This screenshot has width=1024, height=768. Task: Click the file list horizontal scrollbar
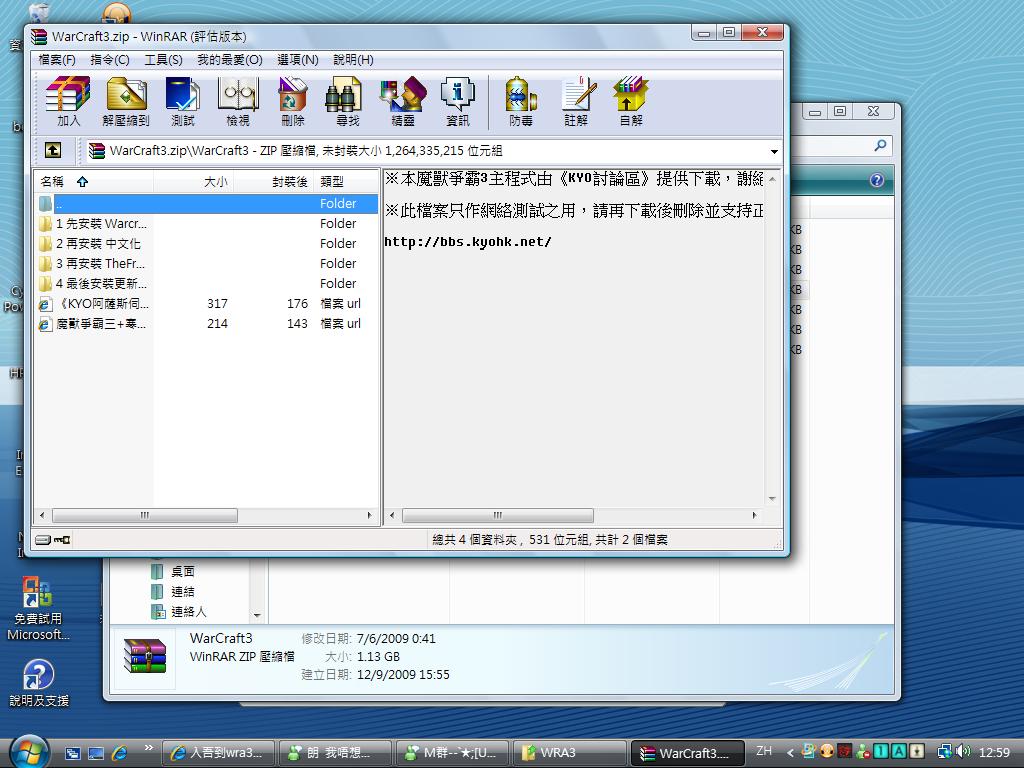point(145,516)
